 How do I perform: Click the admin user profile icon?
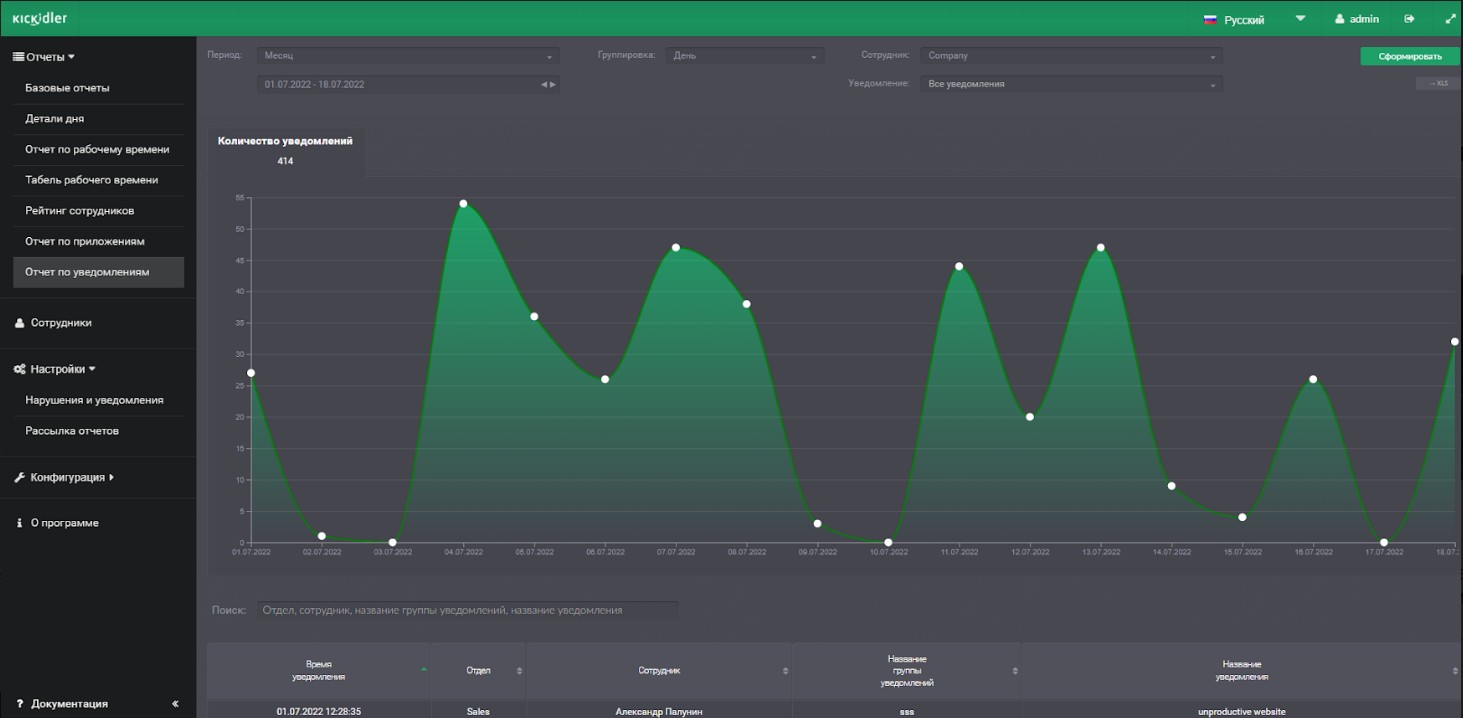point(1340,19)
